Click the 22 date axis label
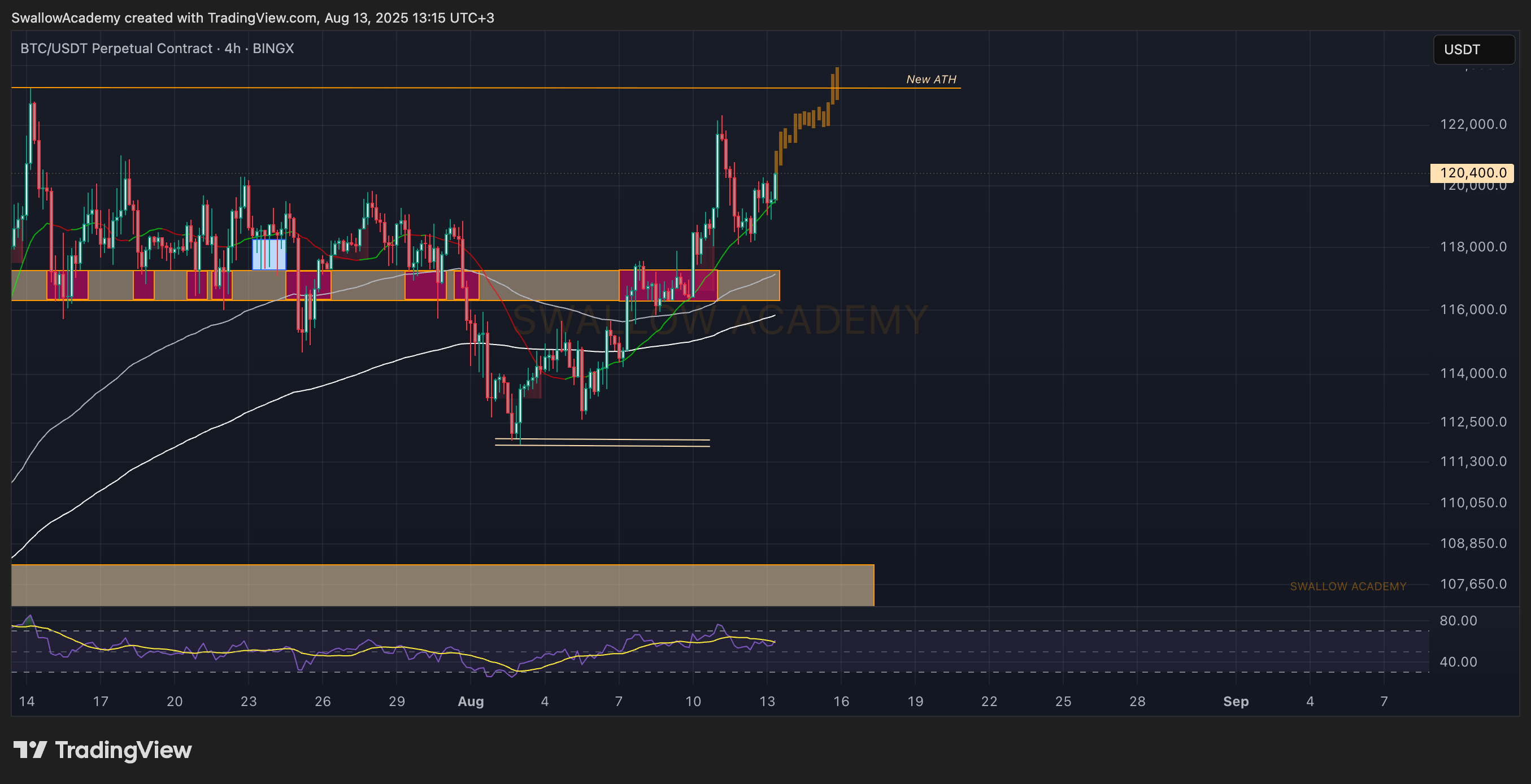This screenshot has height=784, width=1531. click(989, 702)
